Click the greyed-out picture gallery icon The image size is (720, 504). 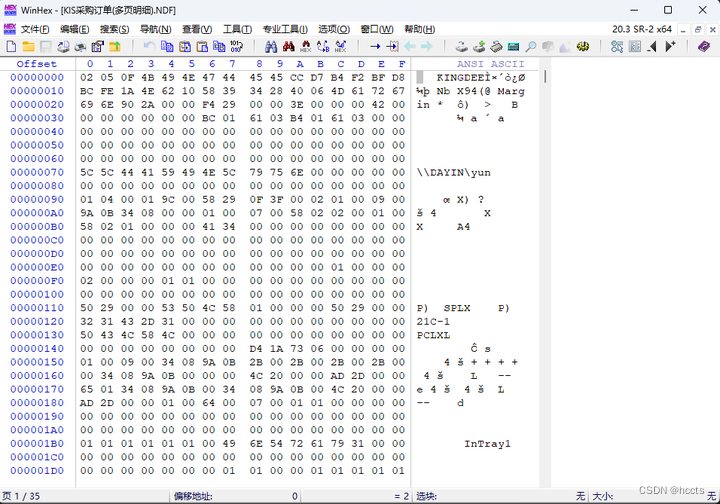tap(565, 46)
